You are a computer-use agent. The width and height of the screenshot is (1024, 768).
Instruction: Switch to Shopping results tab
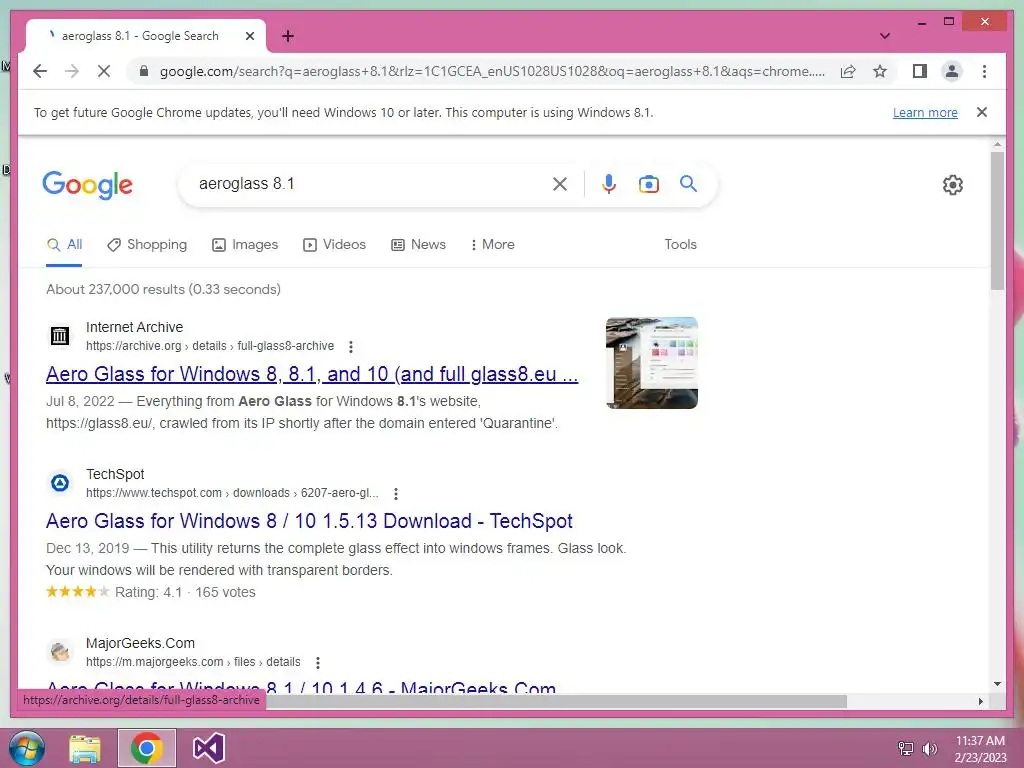pos(147,245)
